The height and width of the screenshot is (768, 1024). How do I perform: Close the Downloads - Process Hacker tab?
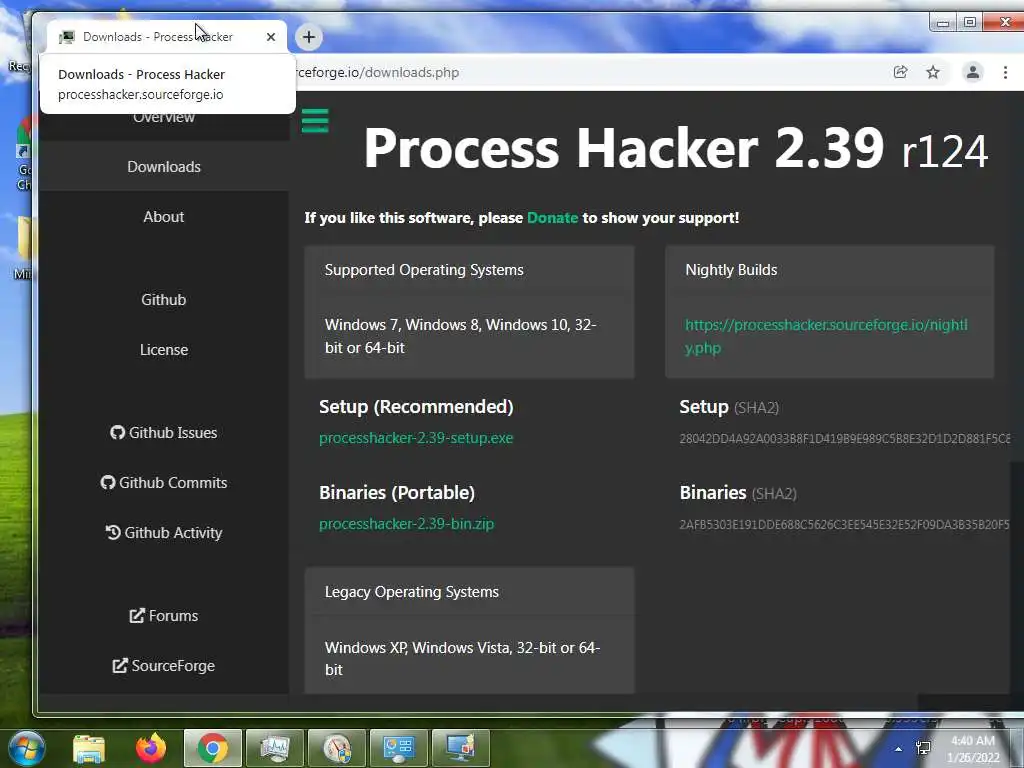[x=271, y=37]
